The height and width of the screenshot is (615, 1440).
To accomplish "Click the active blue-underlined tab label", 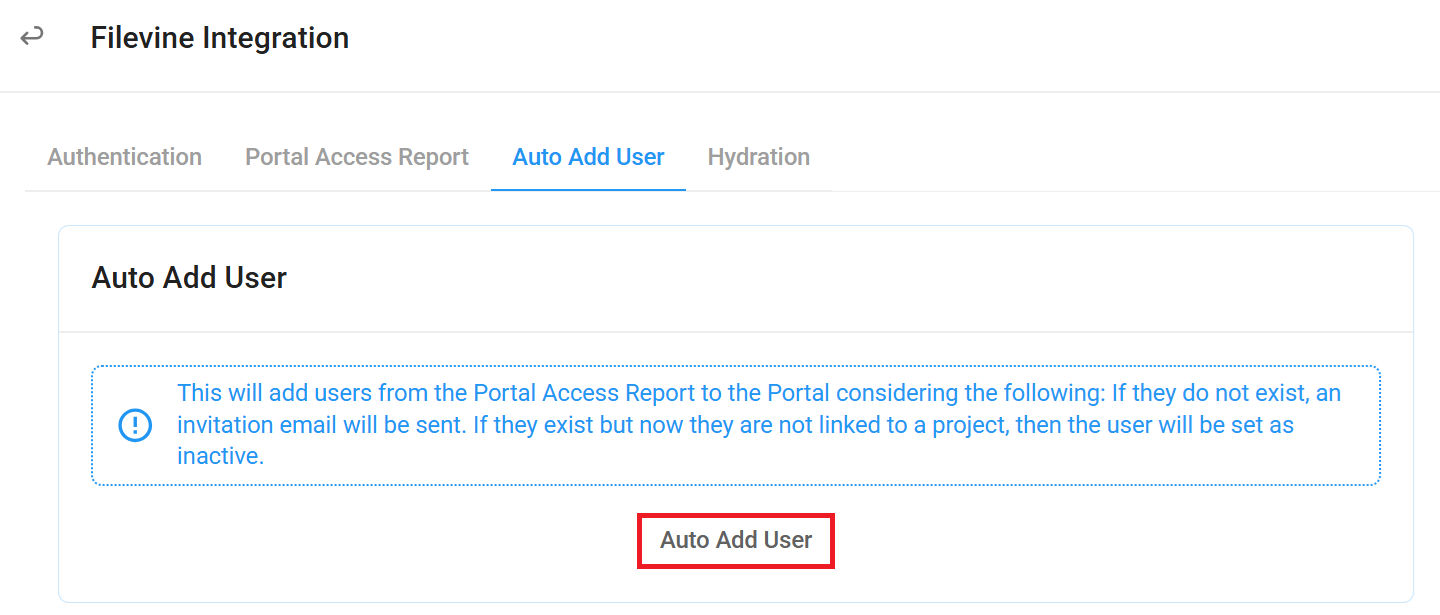I will pos(588,157).
